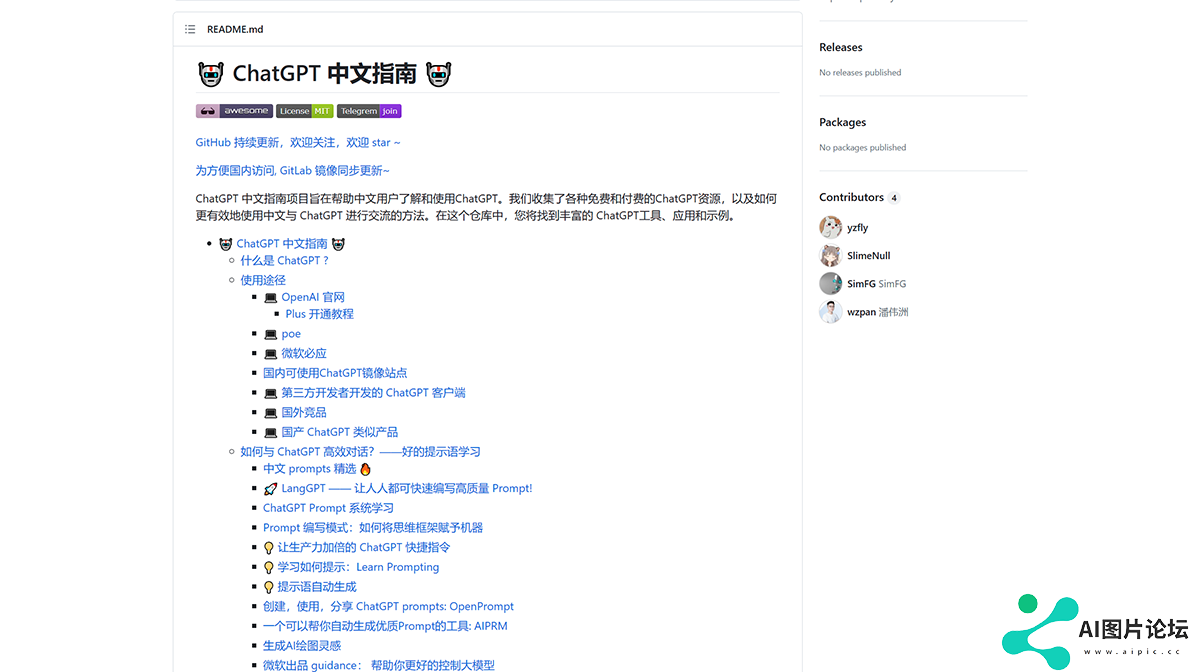Jump to '如何与 ChatGPT 高效对话' section

point(360,452)
